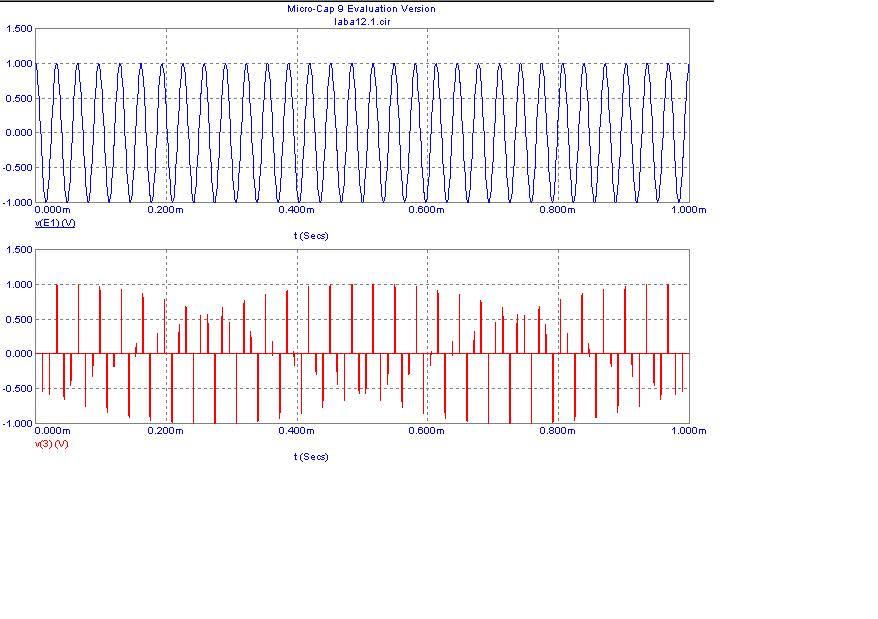This screenshot has width=878, height=619.
Task: Click the 0.000m x-axis tick of top plot
Action: tap(53, 210)
